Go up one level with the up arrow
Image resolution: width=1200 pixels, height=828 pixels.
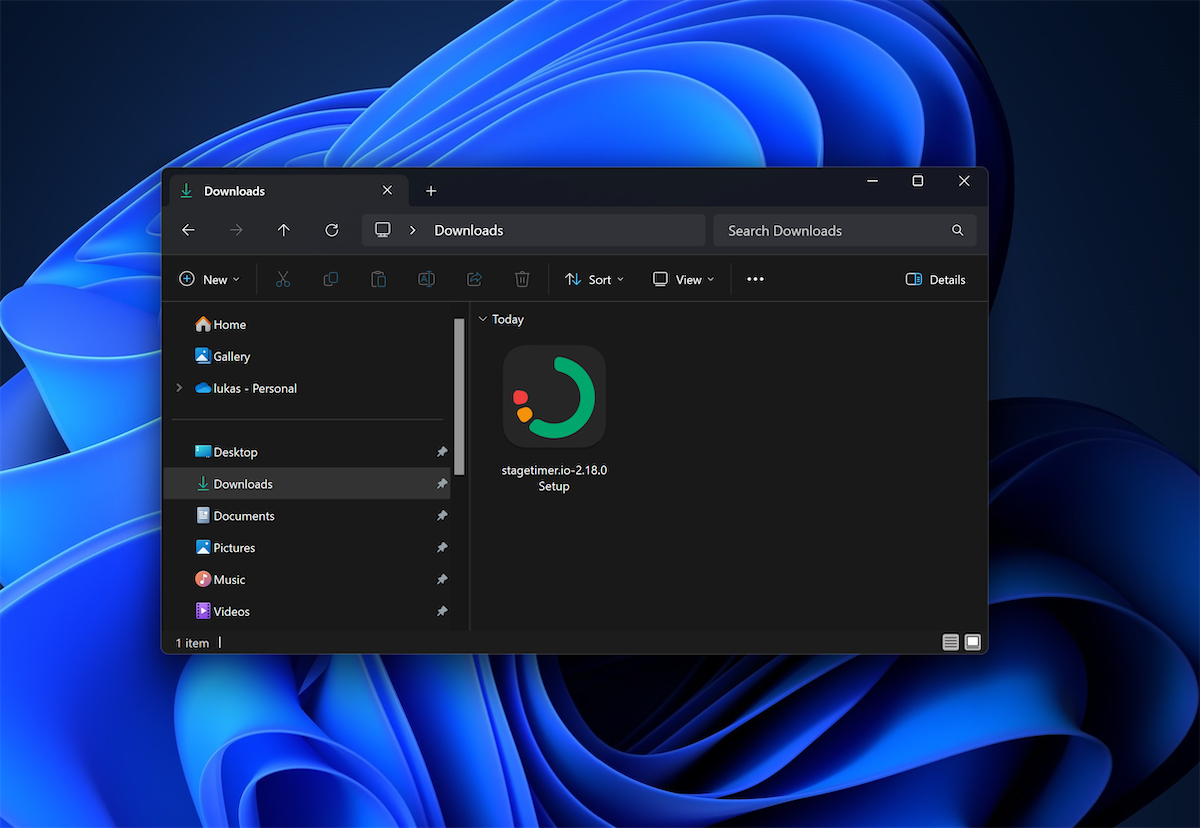(284, 230)
